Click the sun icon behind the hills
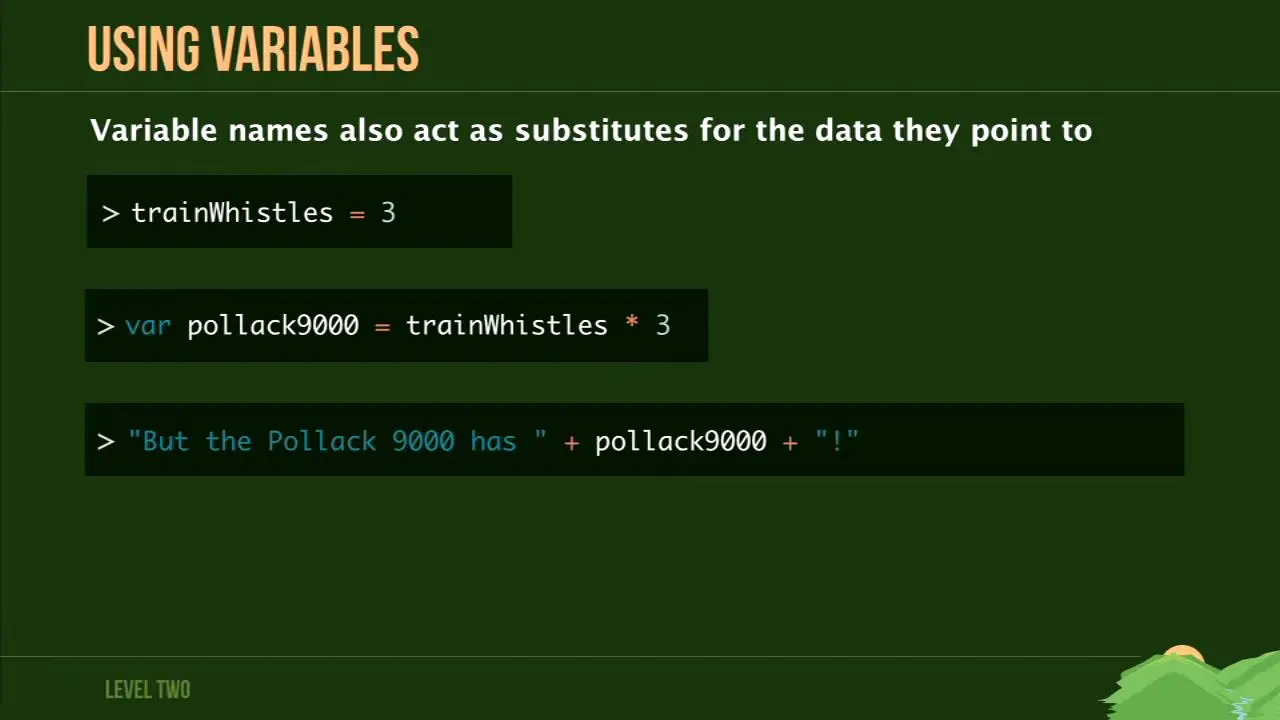 [1183, 655]
